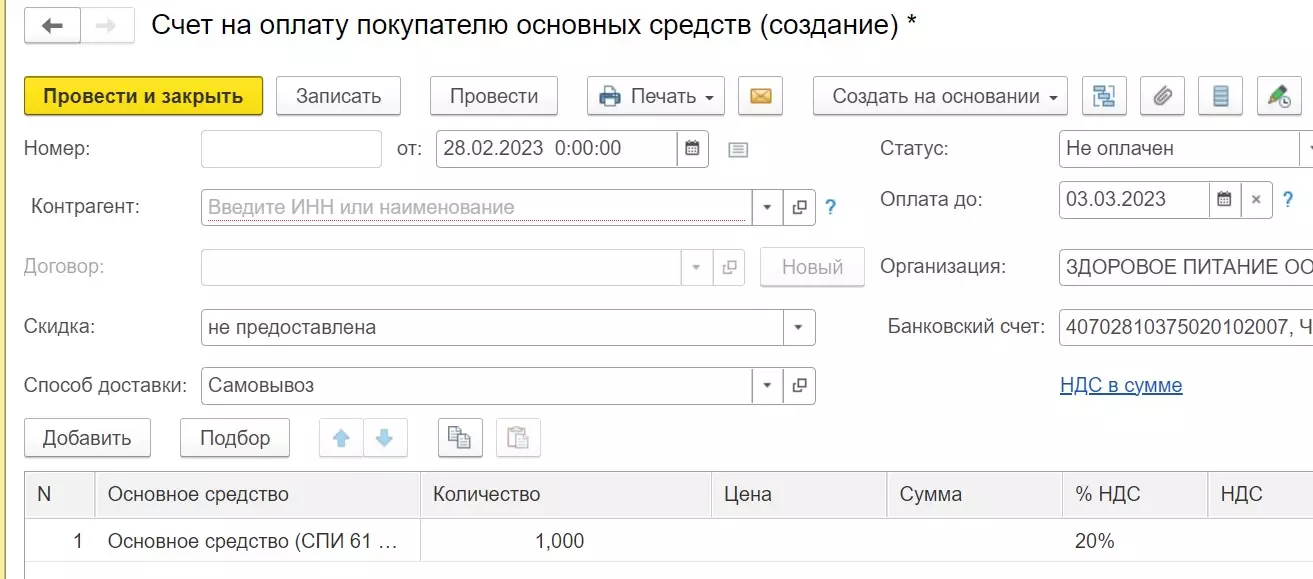Click the copy rows icon
Viewport: 1313px width, 579px height.
click(460, 438)
